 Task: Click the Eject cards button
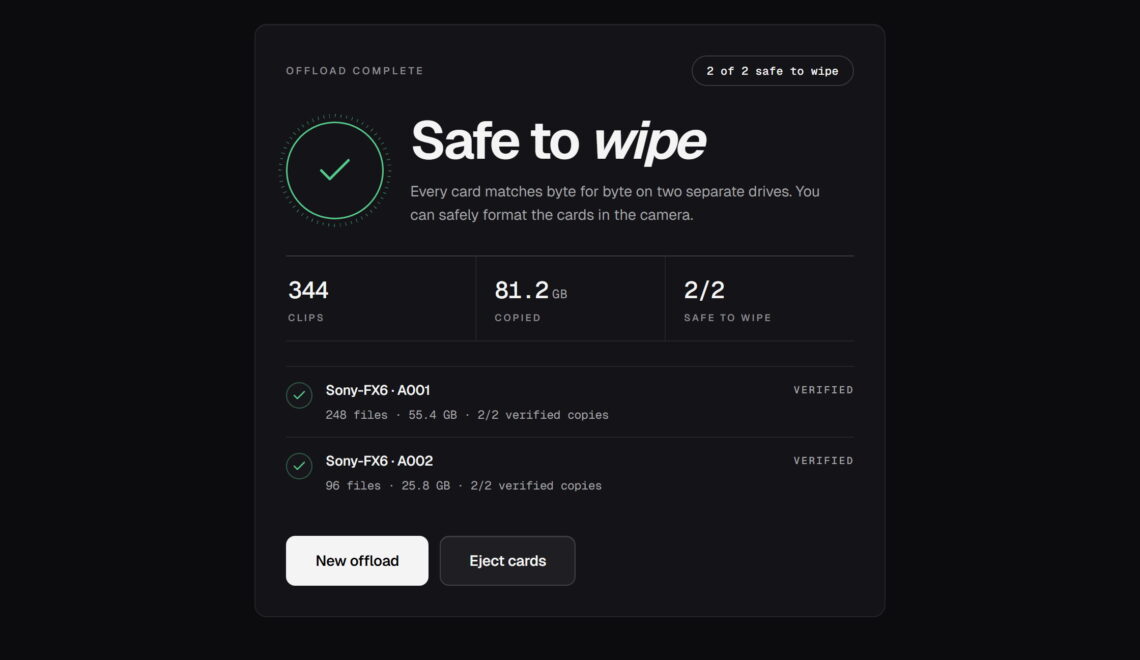click(x=507, y=560)
